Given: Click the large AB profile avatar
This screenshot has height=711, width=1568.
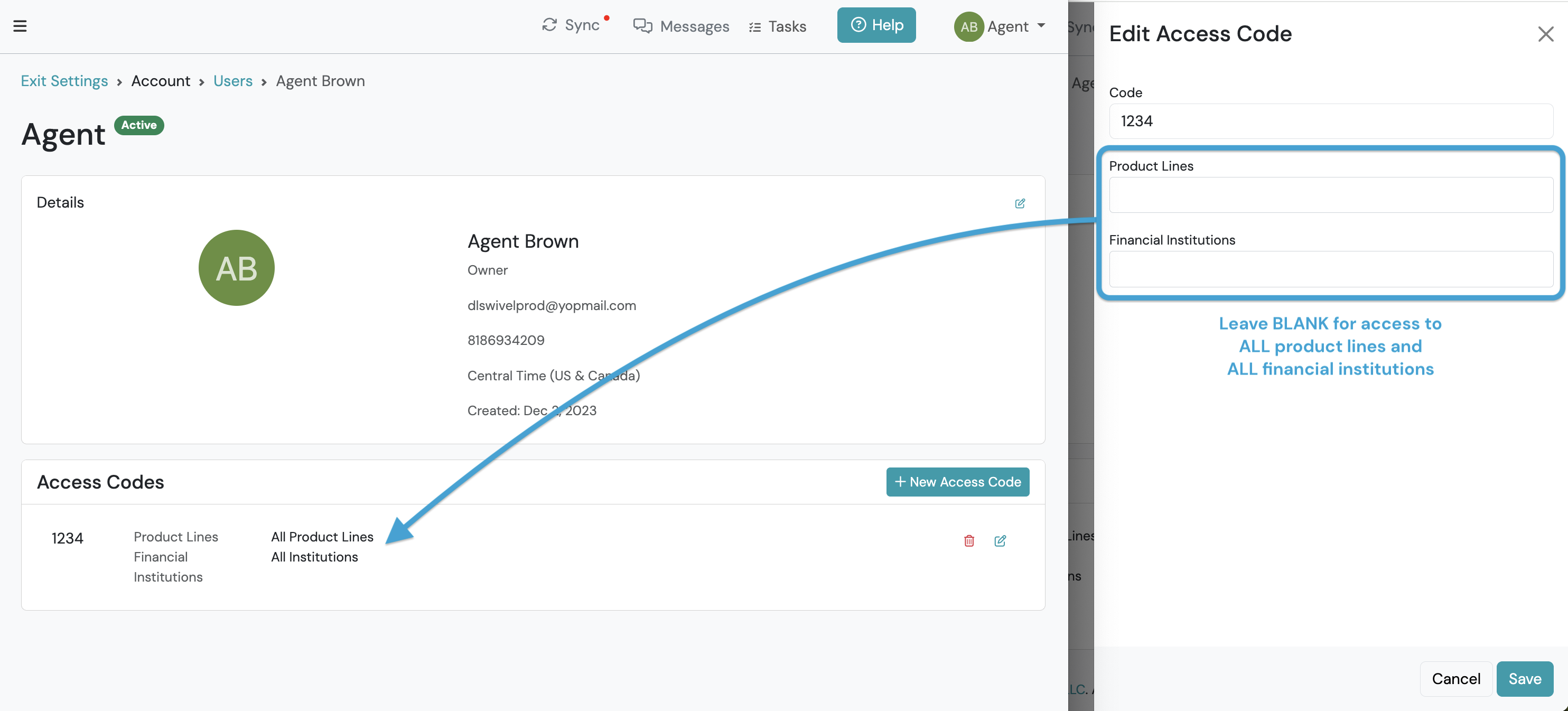Looking at the screenshot, I should 237,268.
